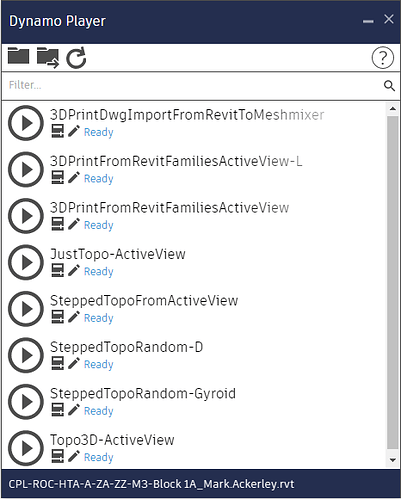
Task: Run the 3DPrintFromRevitFamiliesActiveView-L script
Action: point(26,169)
